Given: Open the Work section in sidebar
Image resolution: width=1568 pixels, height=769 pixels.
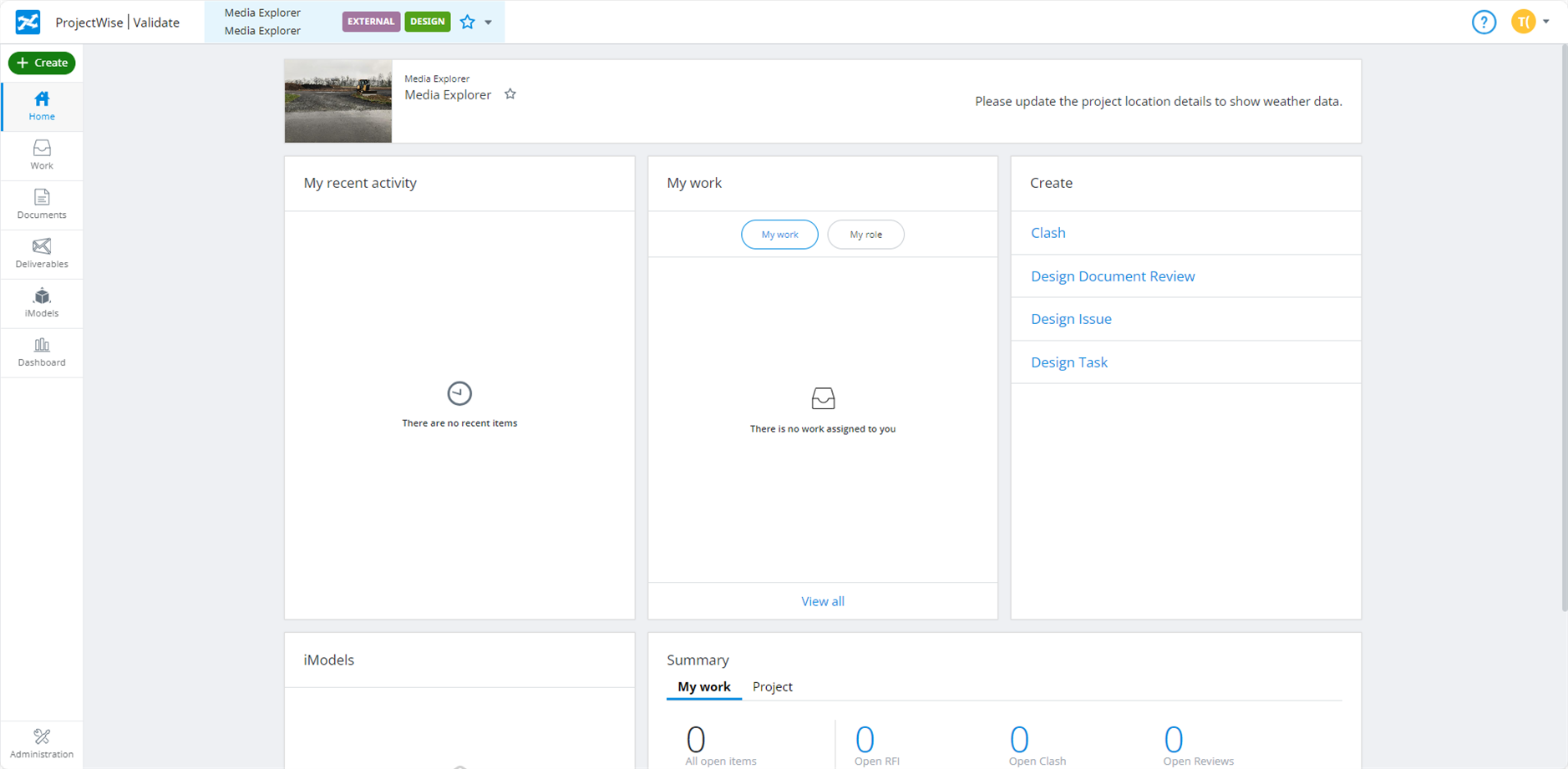Looking at the screenshot, I should point(42,155).
